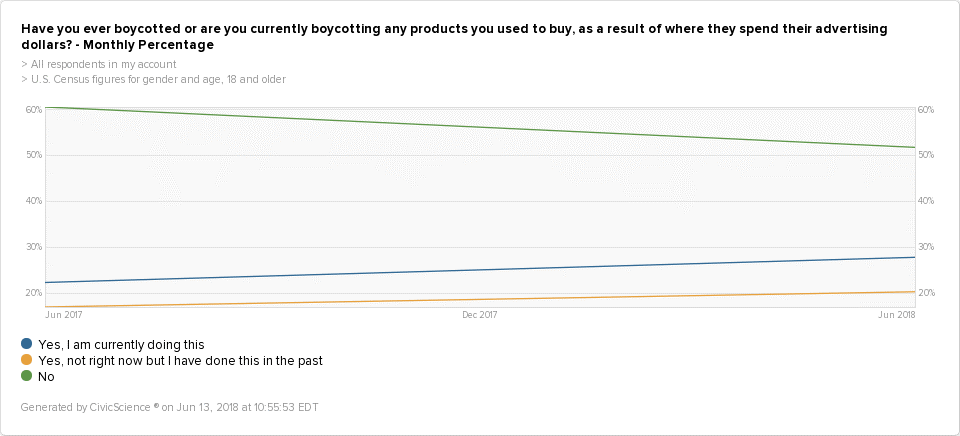Image resolution: width=960 pixels, height=436 pixels.
Task: Click the "U.S. Census figures" weighting text
Action: pyautogui.click(x=153, y=79)
